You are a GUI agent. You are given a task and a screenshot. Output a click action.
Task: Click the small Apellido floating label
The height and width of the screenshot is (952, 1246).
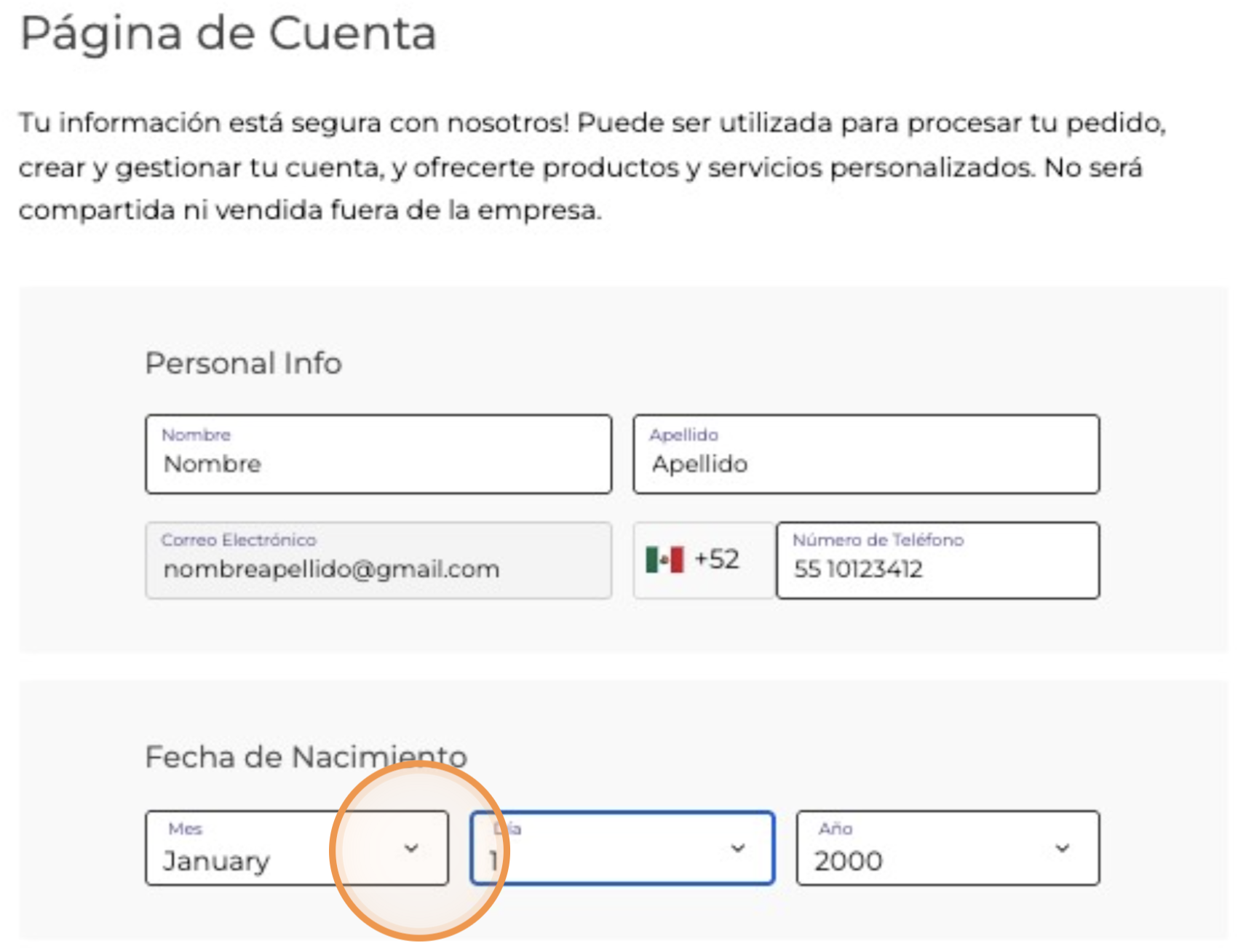pos(683,435)
